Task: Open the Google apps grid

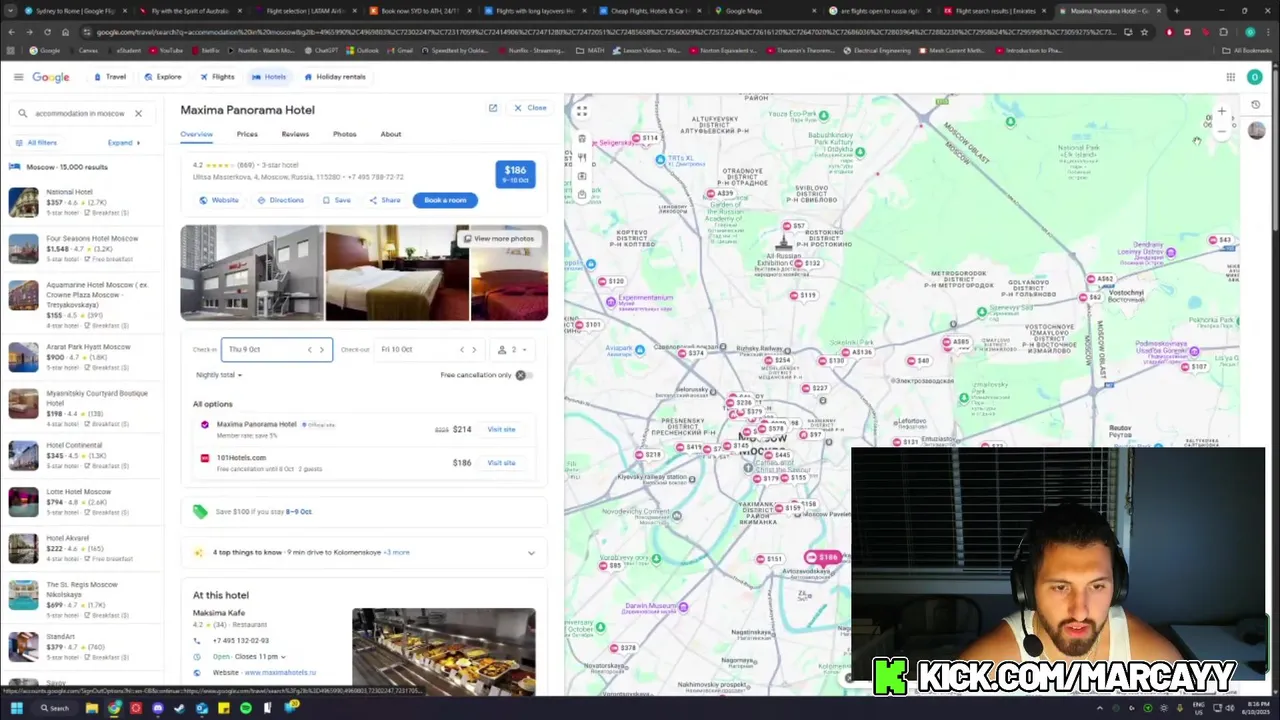Action: click(x=1230, y=77)
